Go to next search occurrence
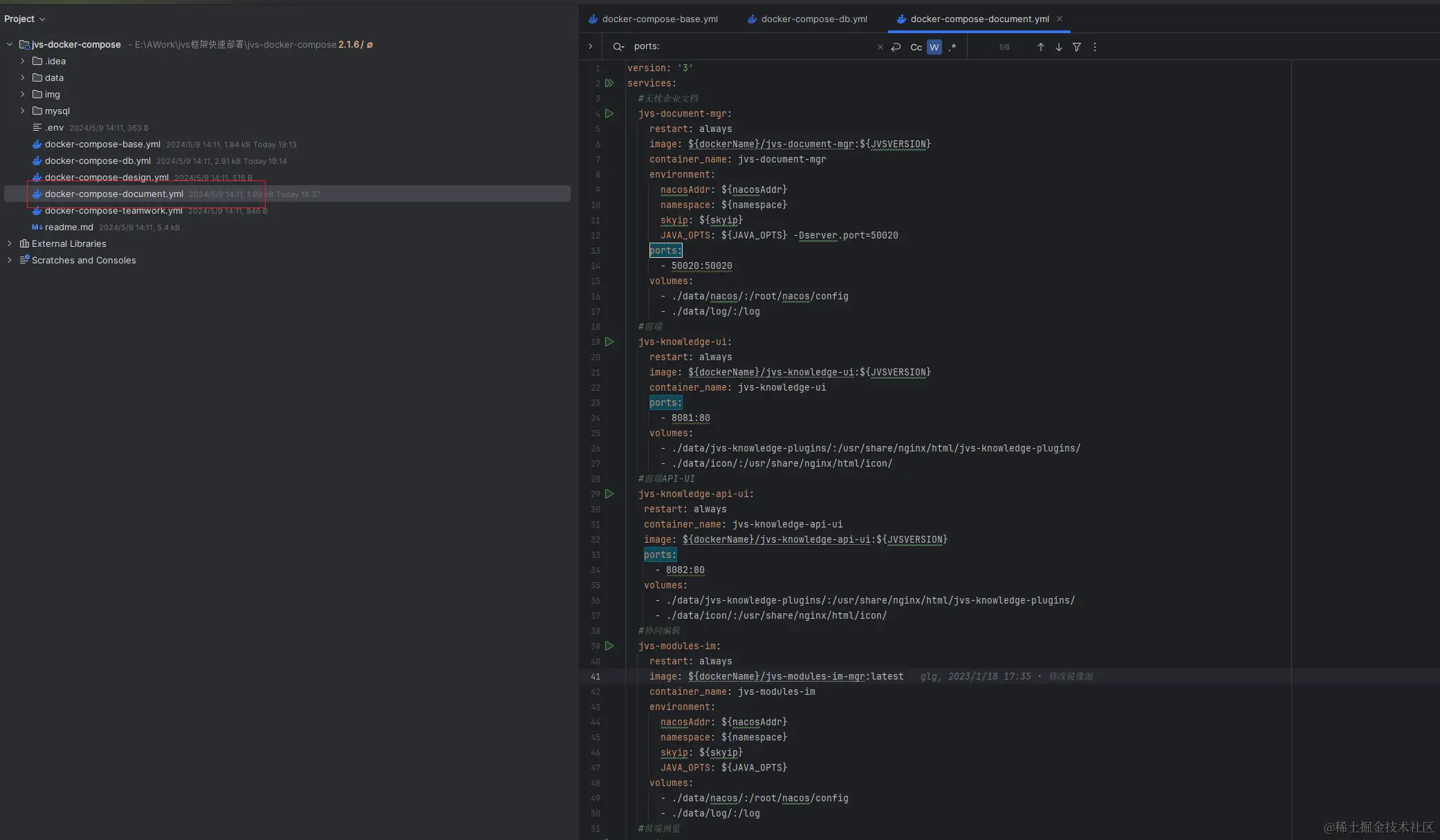Image resolution: width=1440 pixels, height=840 pixels. [x=1058, y=47]
